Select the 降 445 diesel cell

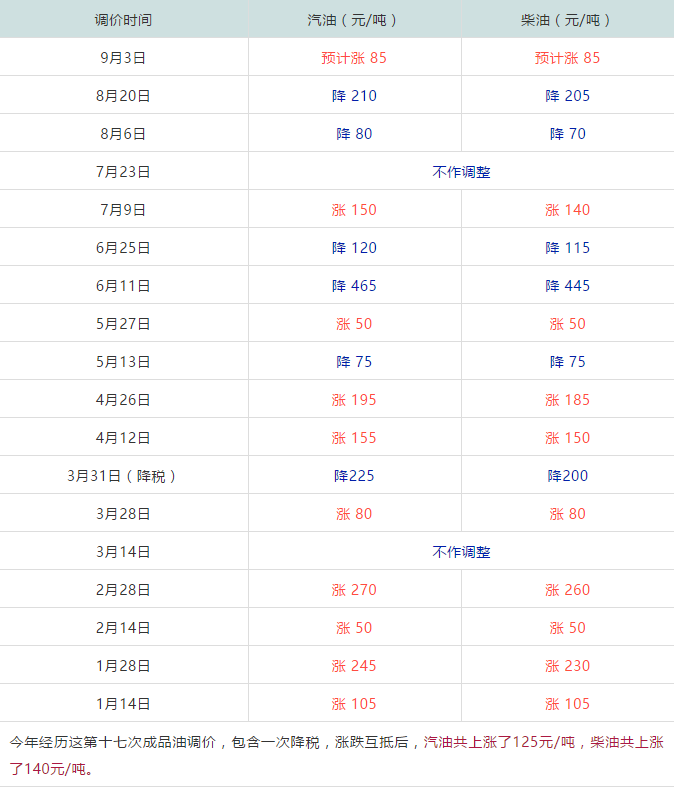pos(567,286)
